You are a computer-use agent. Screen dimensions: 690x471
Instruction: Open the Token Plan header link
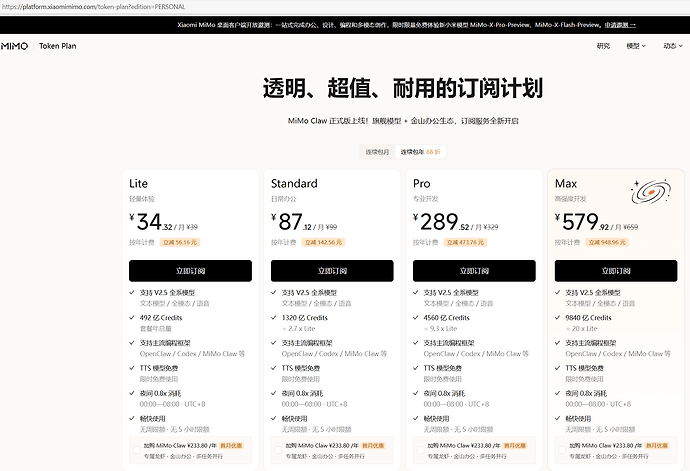(x=58, y=46)
